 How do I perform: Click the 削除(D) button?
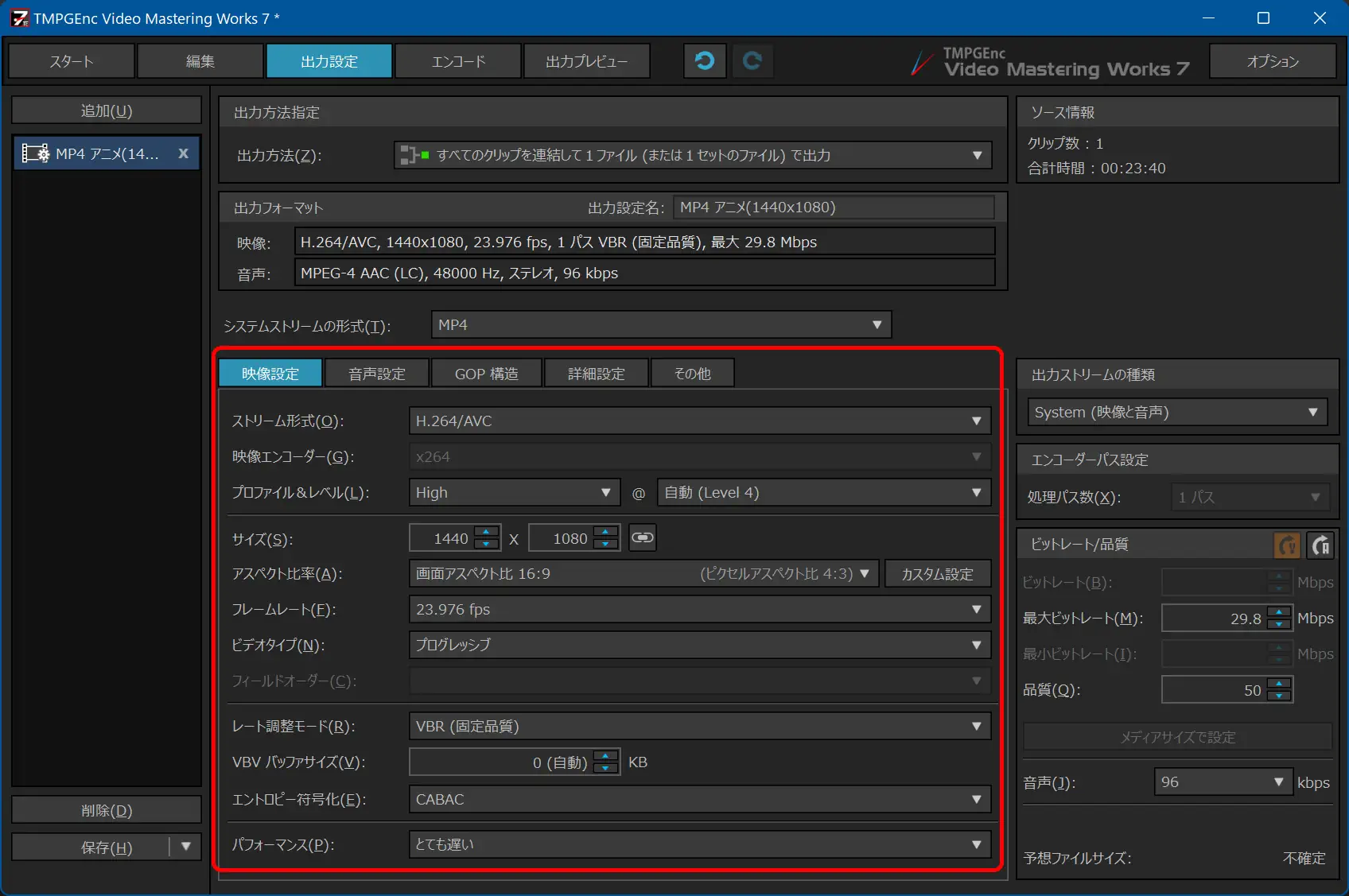[107, 810]
